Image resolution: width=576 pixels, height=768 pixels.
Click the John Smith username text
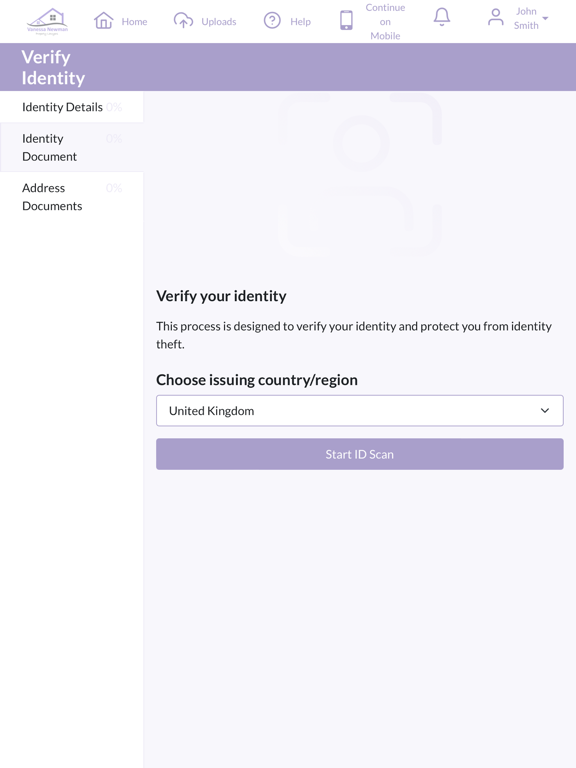(x=526, y=18)
